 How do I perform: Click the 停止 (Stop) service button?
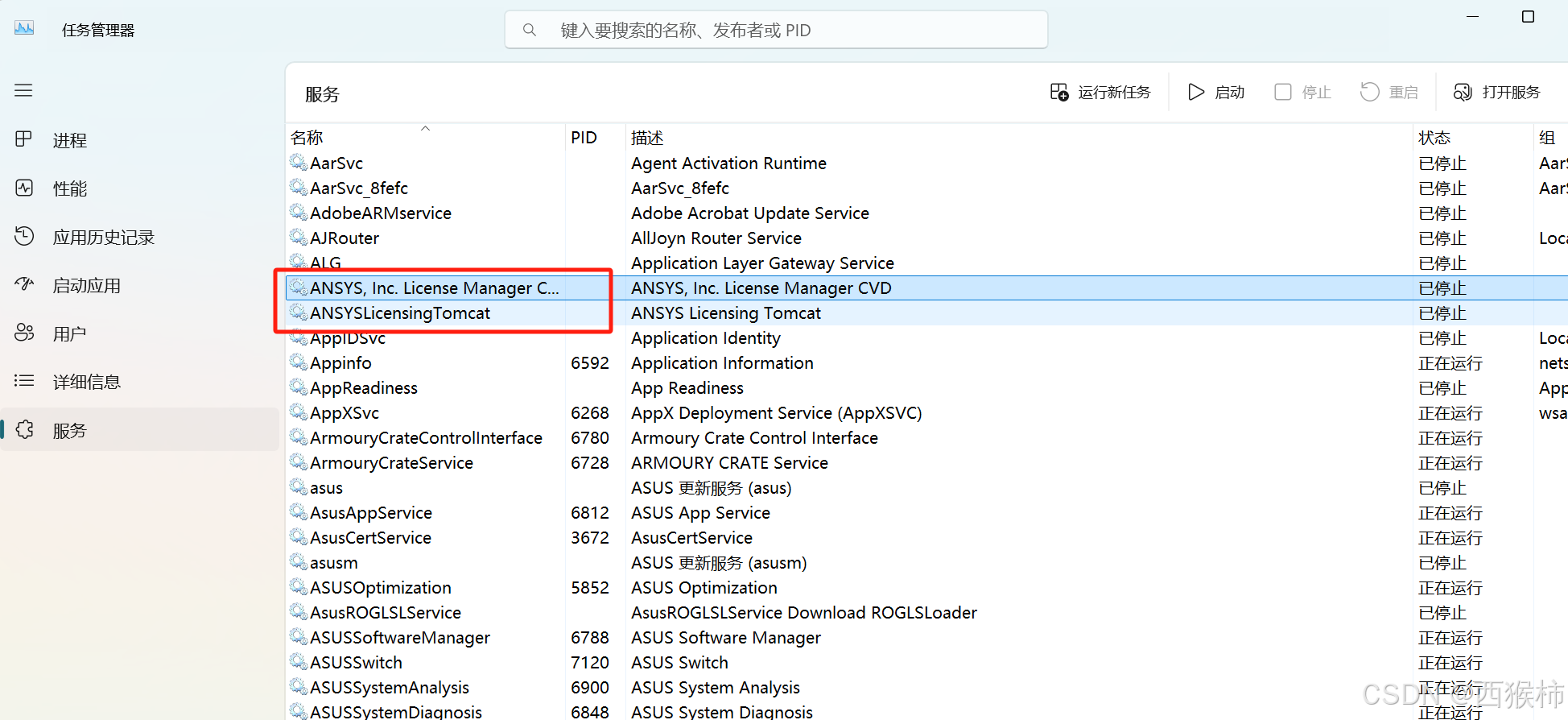pos(1302,92)
